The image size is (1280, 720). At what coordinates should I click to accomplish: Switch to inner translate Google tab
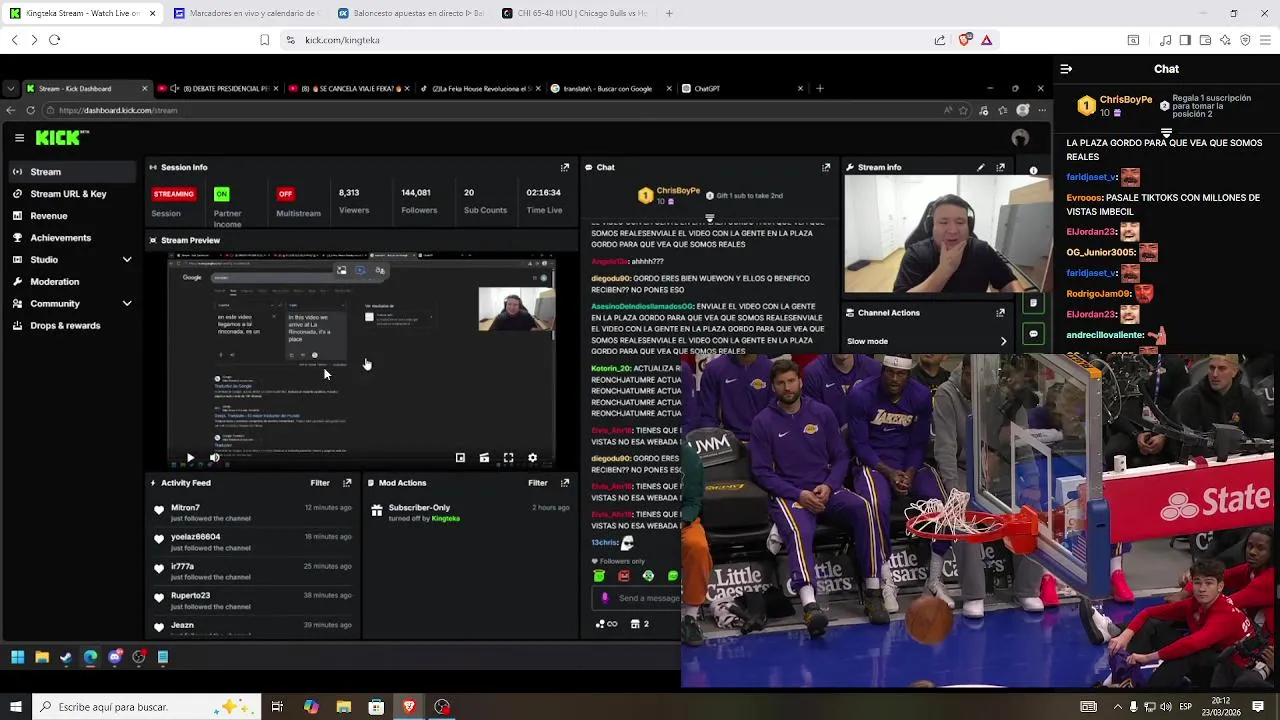[x=612, y=88]
